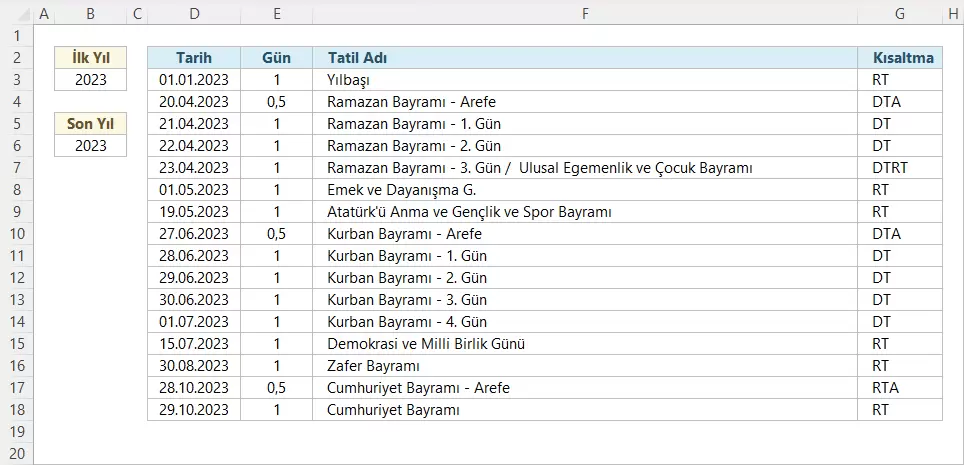The width and height of the screenshot is (964, 465).
Task: Select the DTRT abbreviation cell
Action: click(900, 168)
